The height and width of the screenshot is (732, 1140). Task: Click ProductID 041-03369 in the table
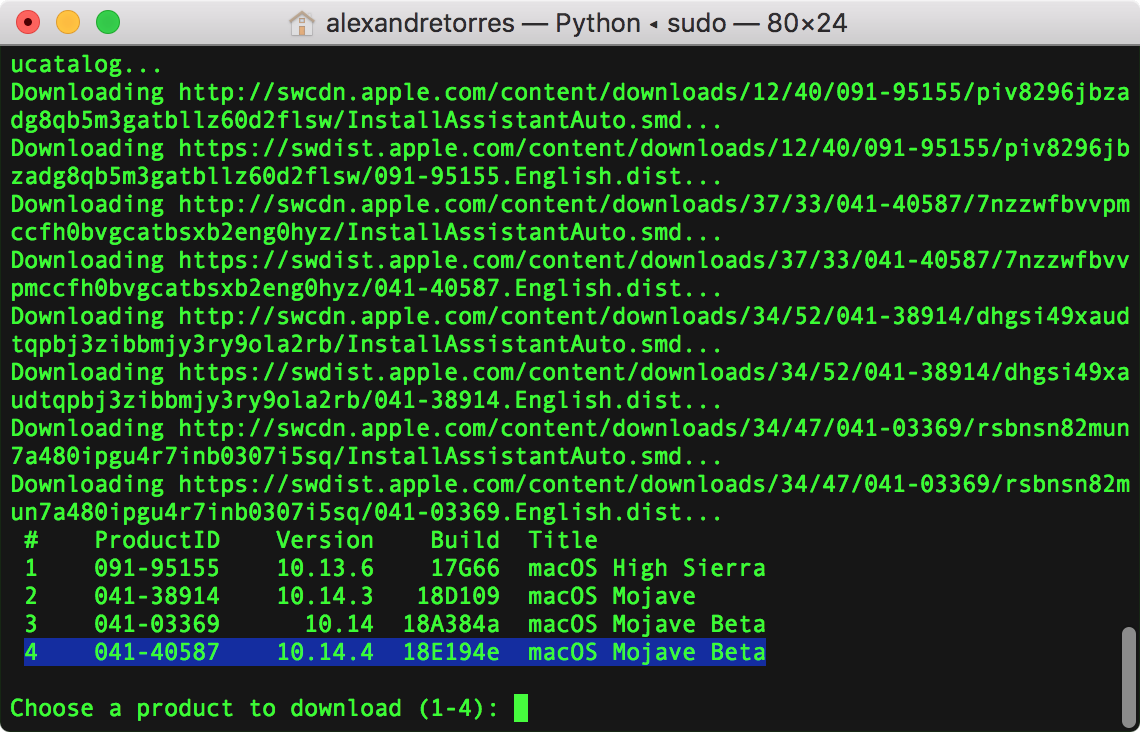(x=157, y=624)
